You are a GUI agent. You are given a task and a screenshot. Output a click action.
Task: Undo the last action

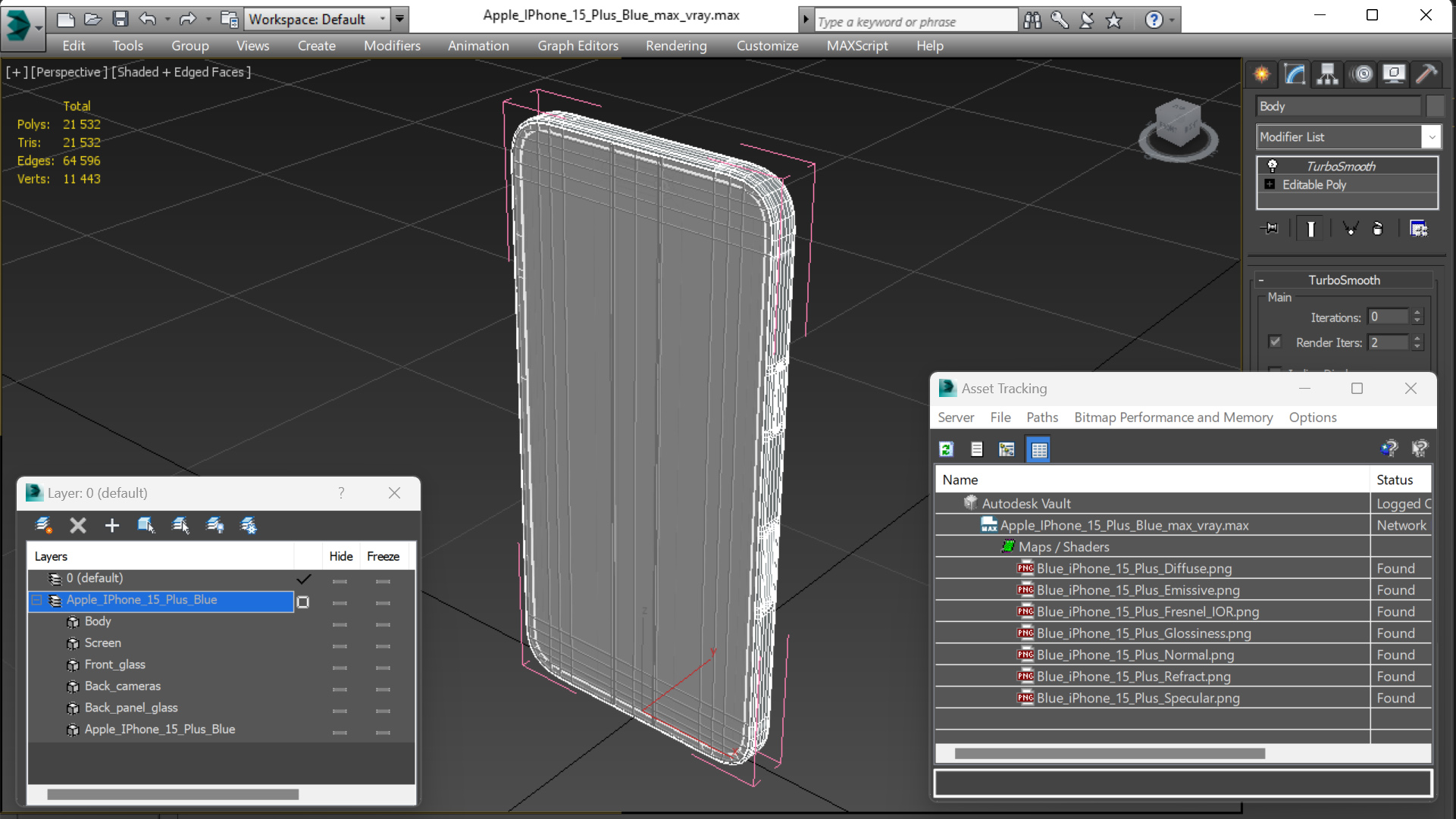148,19
